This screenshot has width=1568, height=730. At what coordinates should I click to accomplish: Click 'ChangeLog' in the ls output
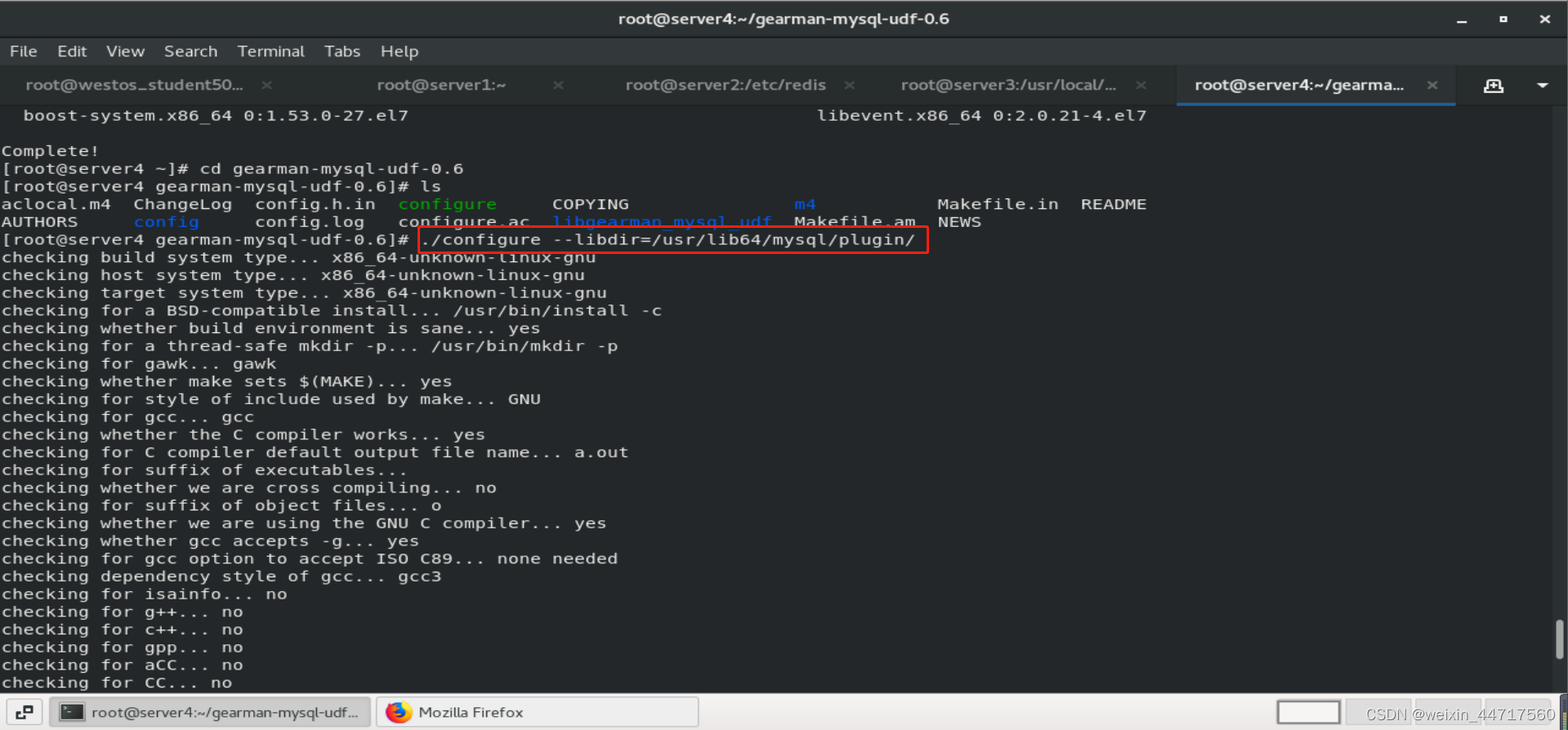coord(183,204)
